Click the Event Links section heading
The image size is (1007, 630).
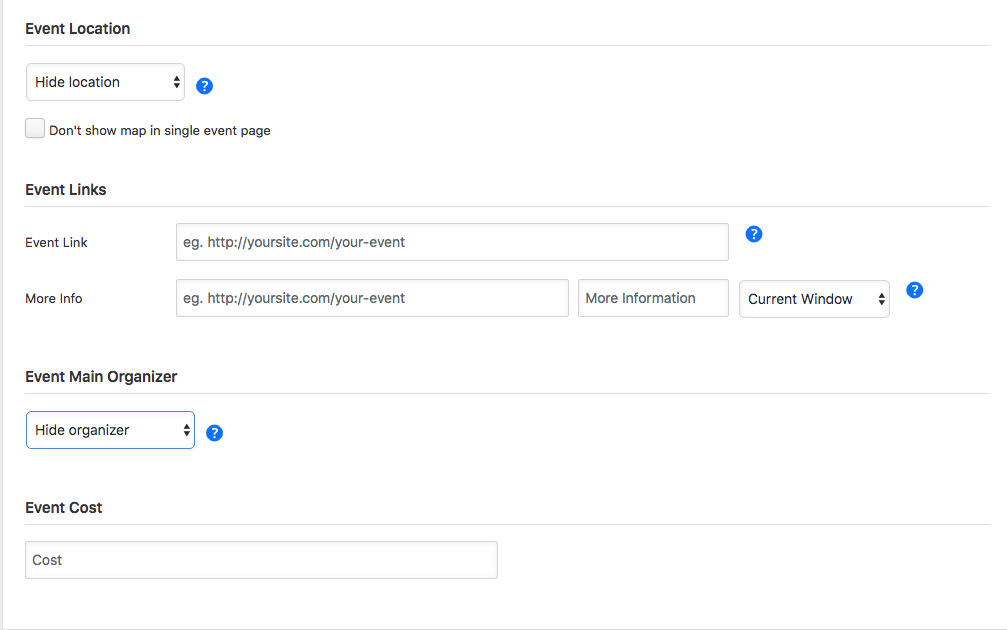66,190
